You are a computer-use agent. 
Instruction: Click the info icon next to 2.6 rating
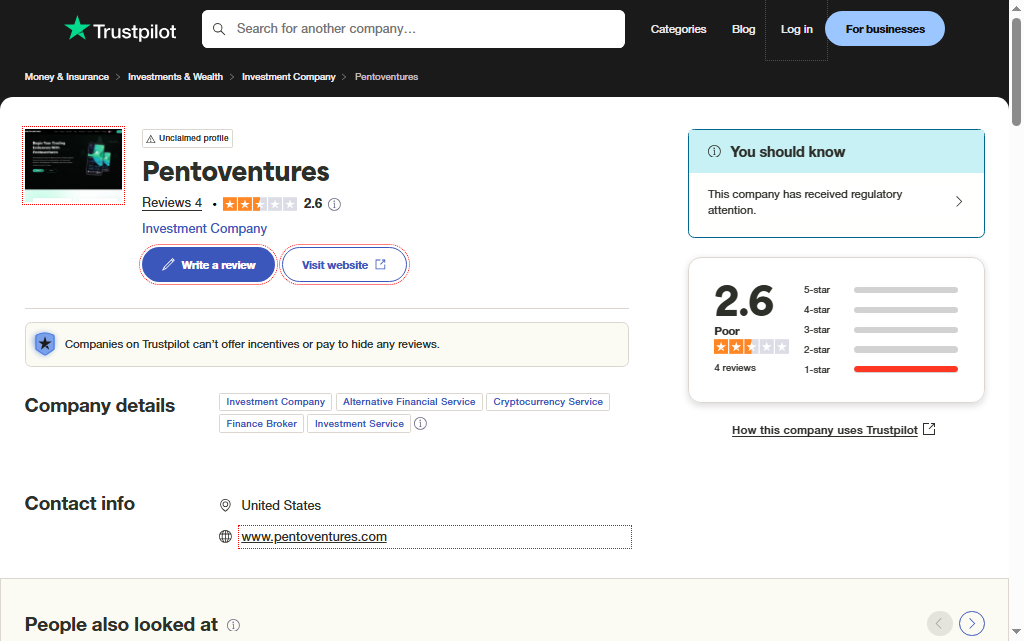[x=334, y=204]
